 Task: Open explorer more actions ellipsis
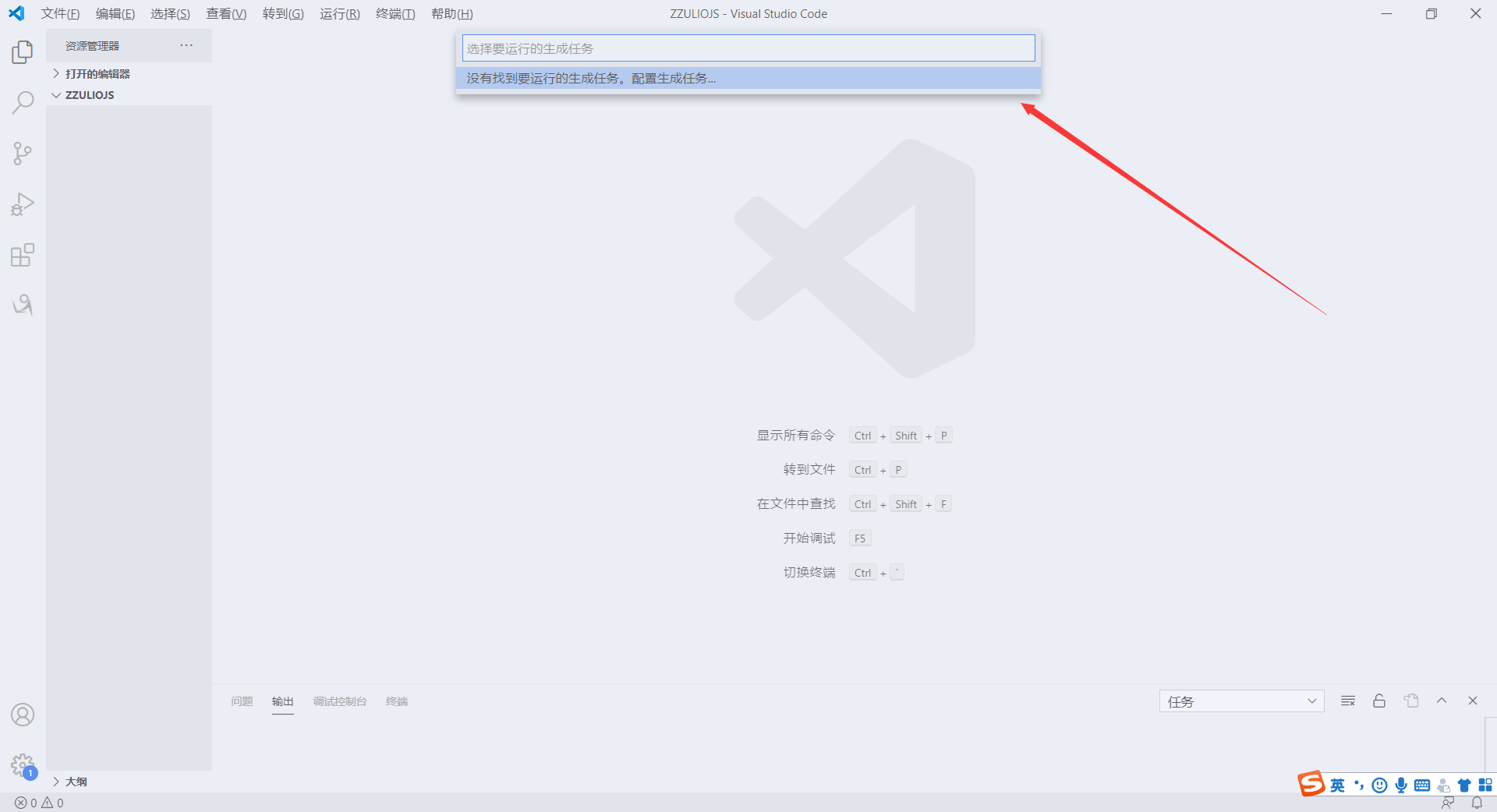[186, 46]
